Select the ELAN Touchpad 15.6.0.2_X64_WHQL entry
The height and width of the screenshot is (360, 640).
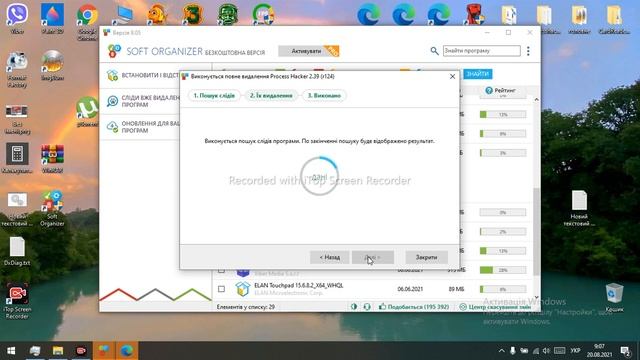[299, 285]
